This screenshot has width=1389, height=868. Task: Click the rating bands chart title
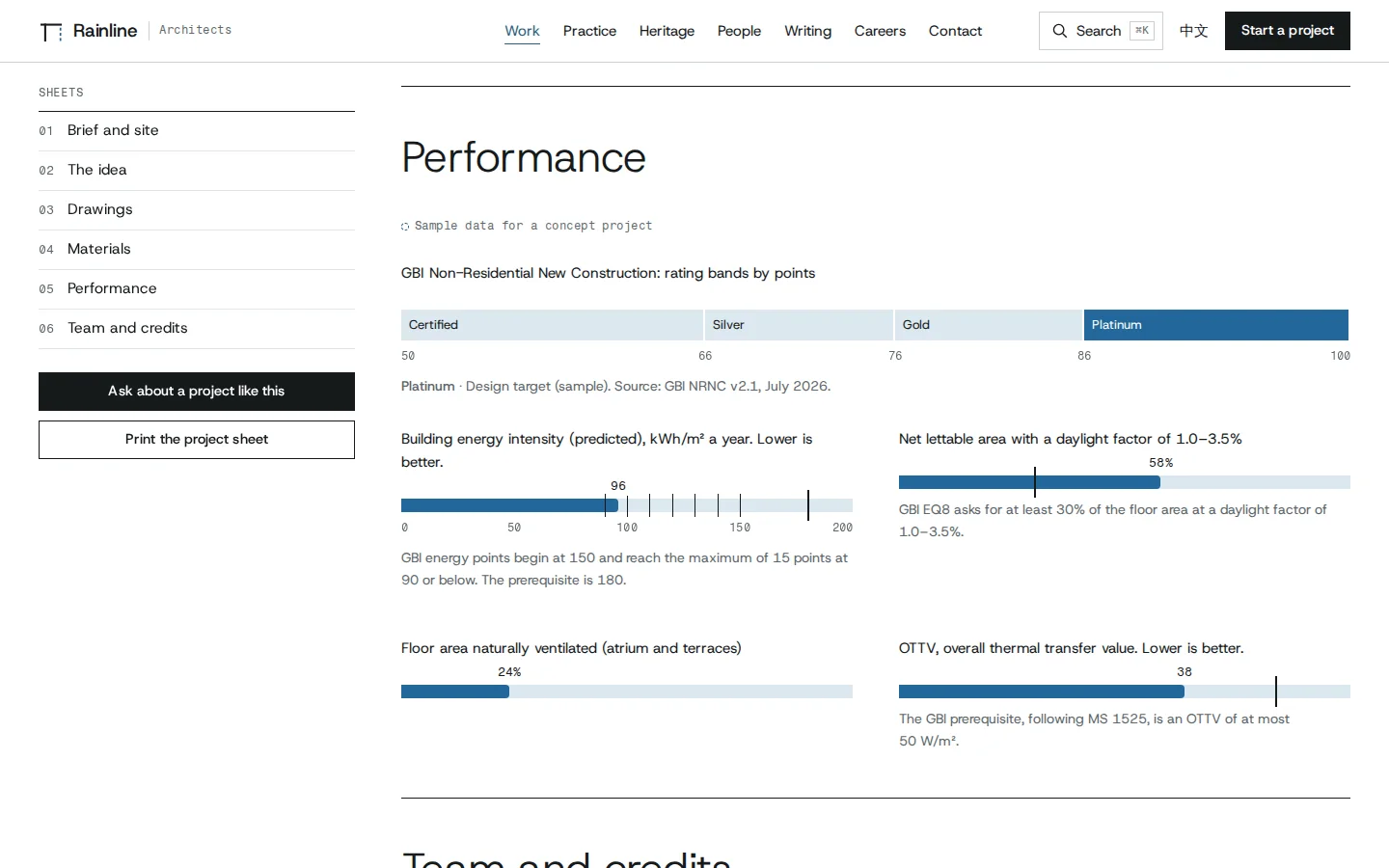[608, 273]
